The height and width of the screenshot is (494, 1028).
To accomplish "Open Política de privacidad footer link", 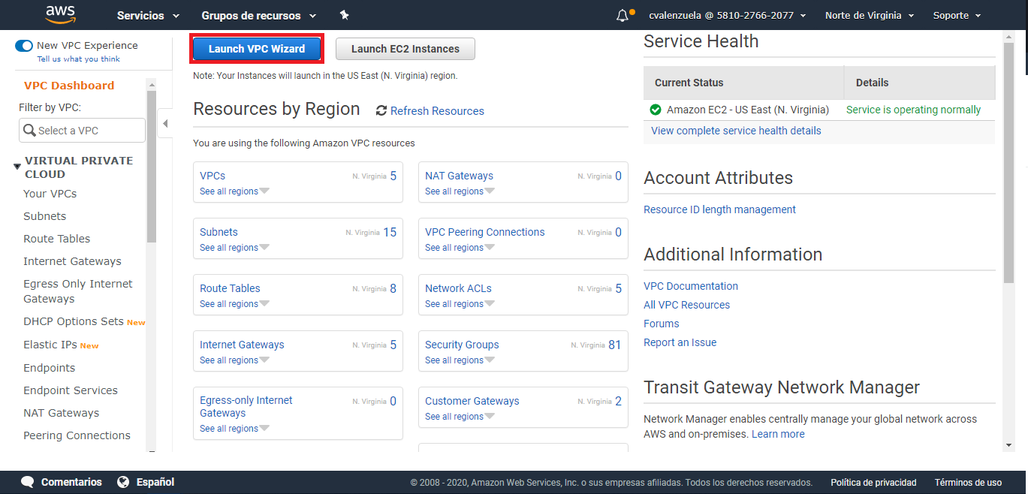I will point(873,482).
